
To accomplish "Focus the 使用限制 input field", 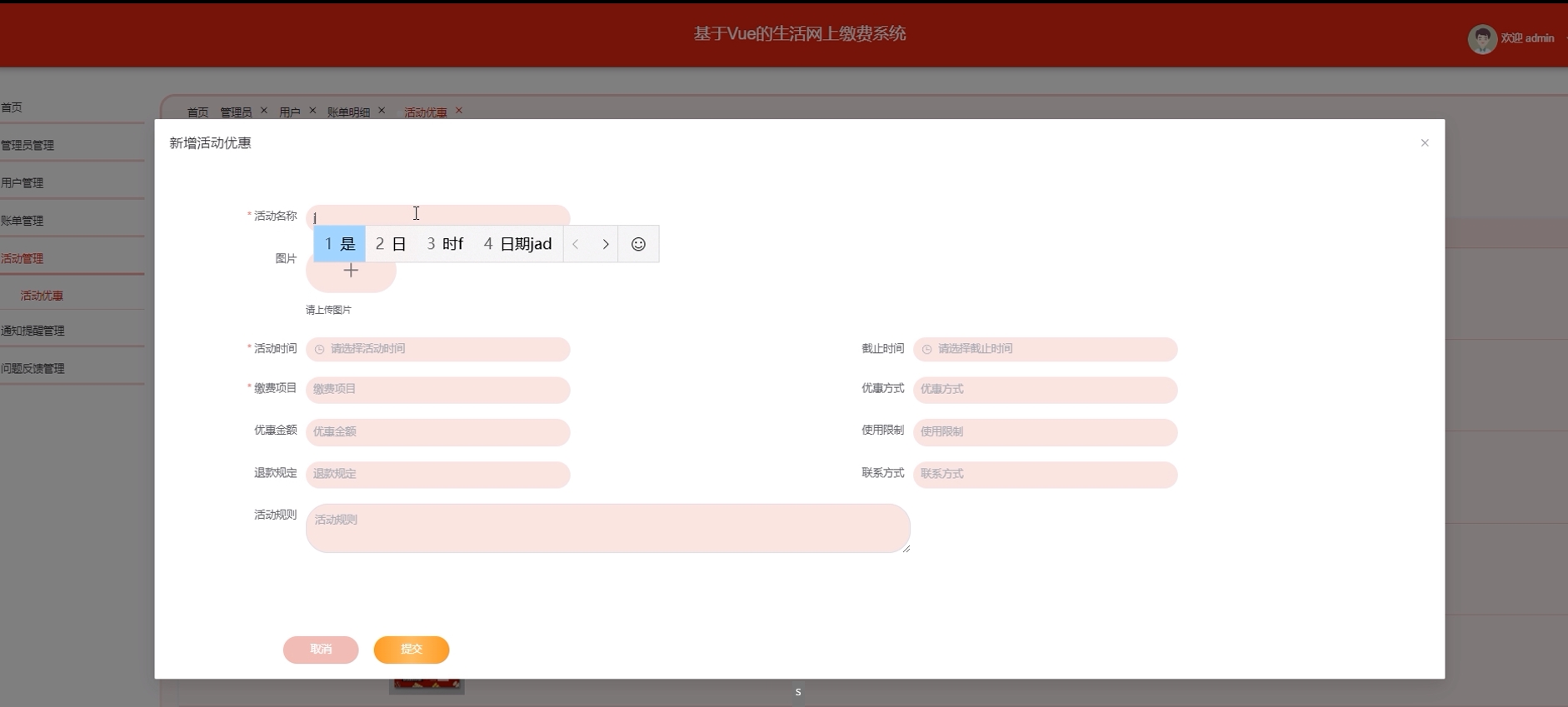I will tap(1045, 431).
